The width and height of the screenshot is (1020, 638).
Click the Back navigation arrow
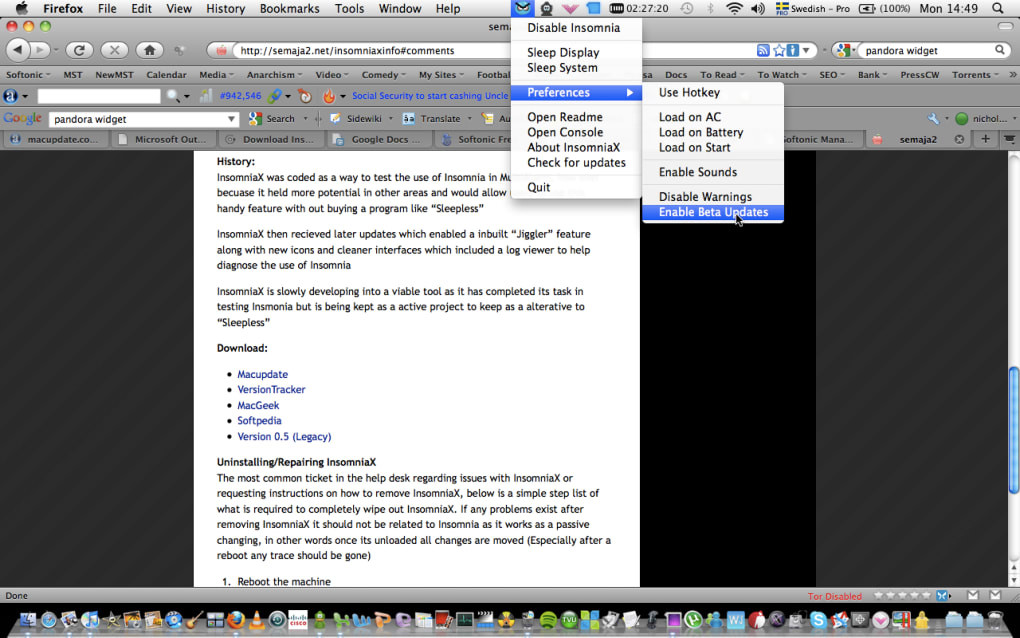point(18,50)
